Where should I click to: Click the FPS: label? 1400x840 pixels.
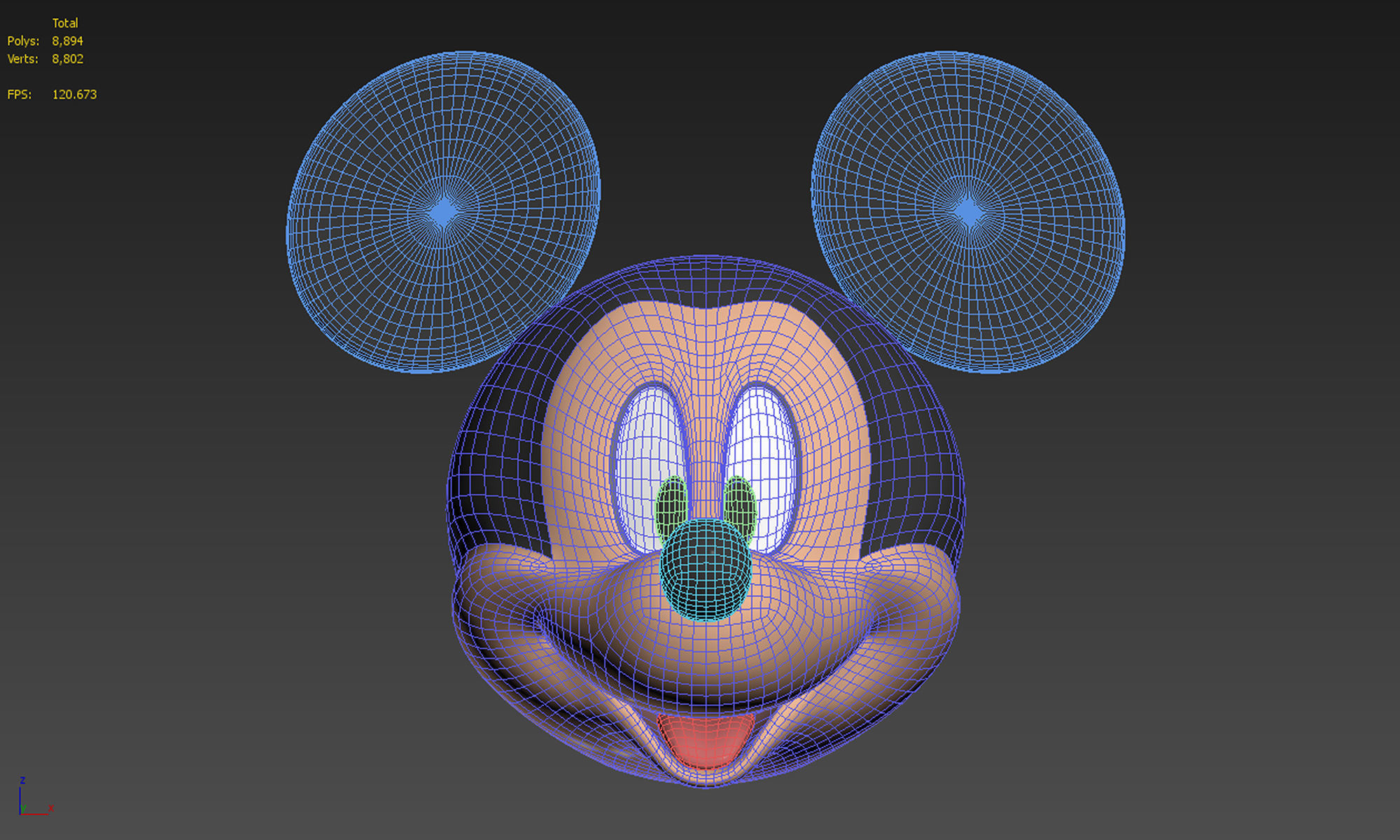(x=20, y=94)
